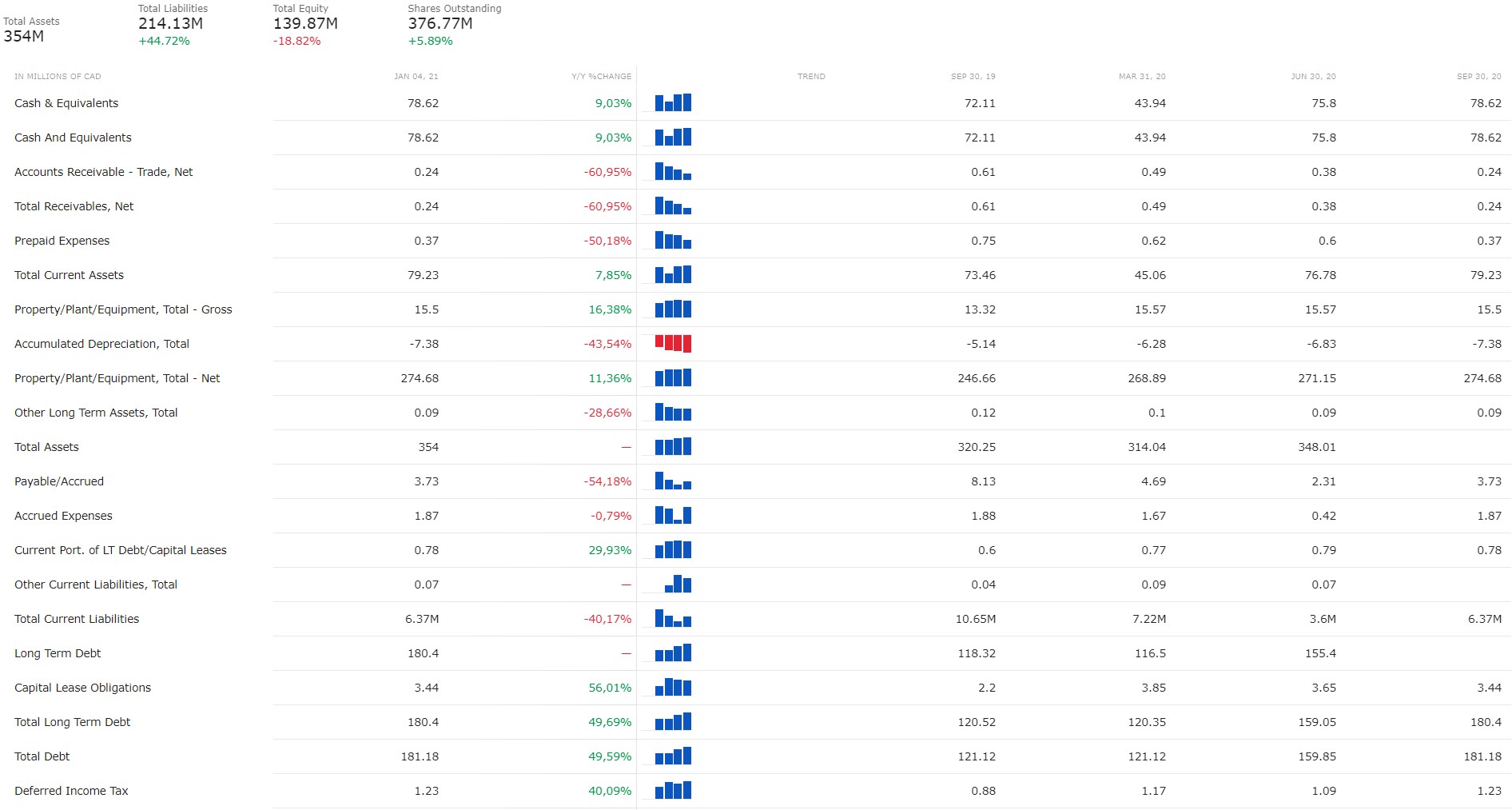Click the Y/Y %CHANGE column header
The image size is (1512, 810).
coord(601,77)
